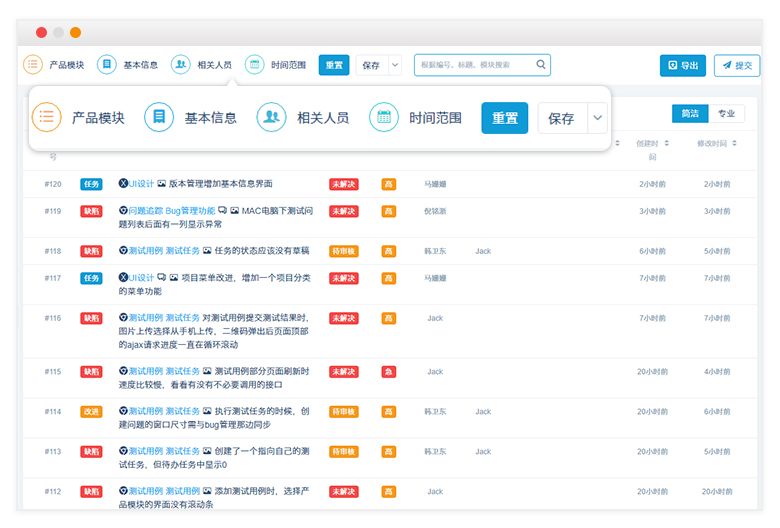The width and height of the screenshot is (780, 528).
Task: Click the 提交 submit button
Action: coord(737,65)
